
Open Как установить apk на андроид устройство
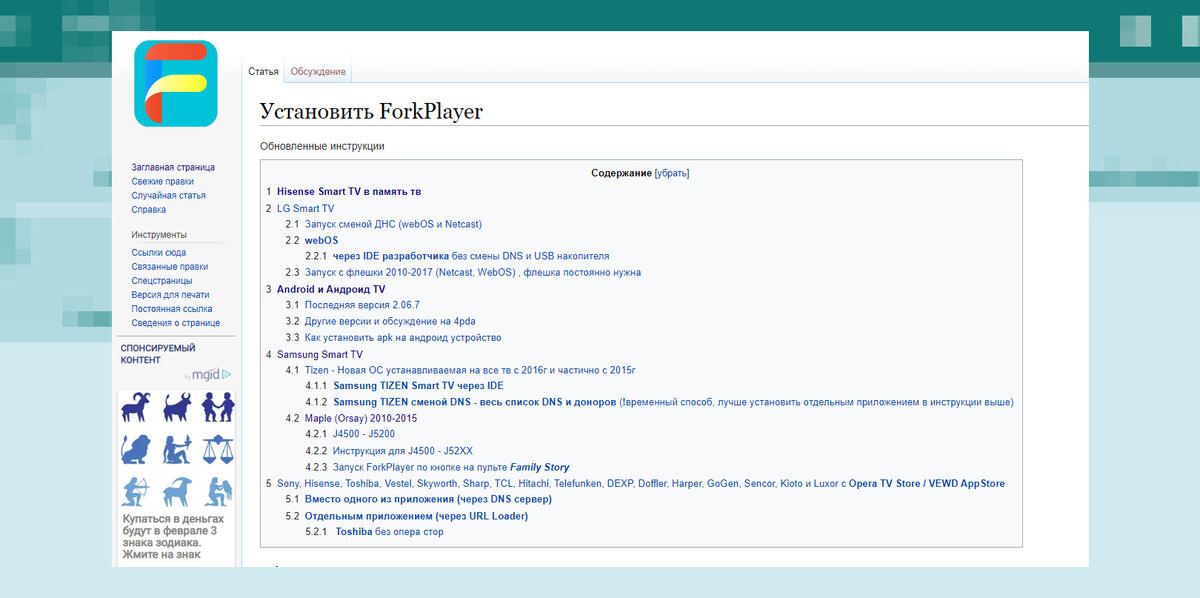click(x=403, y=338)
